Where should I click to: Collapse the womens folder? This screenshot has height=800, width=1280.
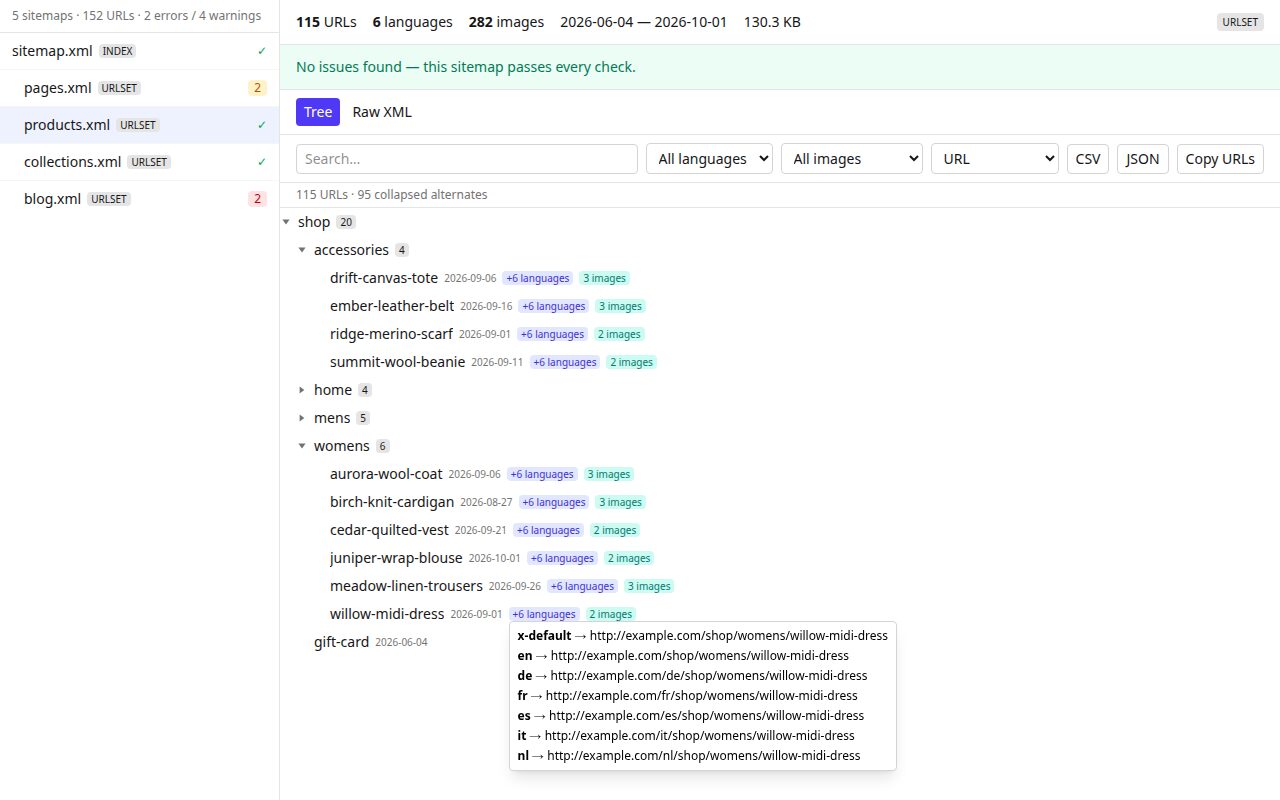(302, 446)
